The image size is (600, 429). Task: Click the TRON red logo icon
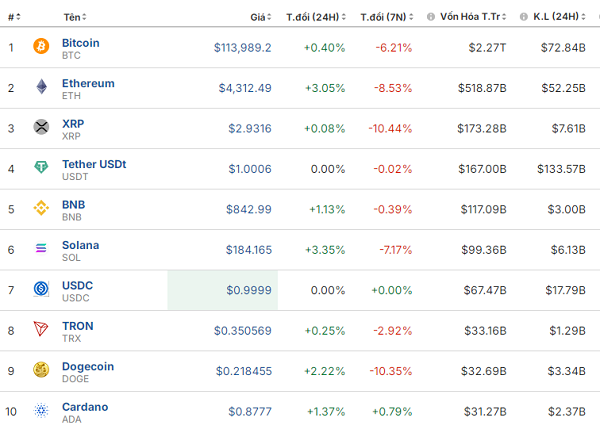(41, 329)
